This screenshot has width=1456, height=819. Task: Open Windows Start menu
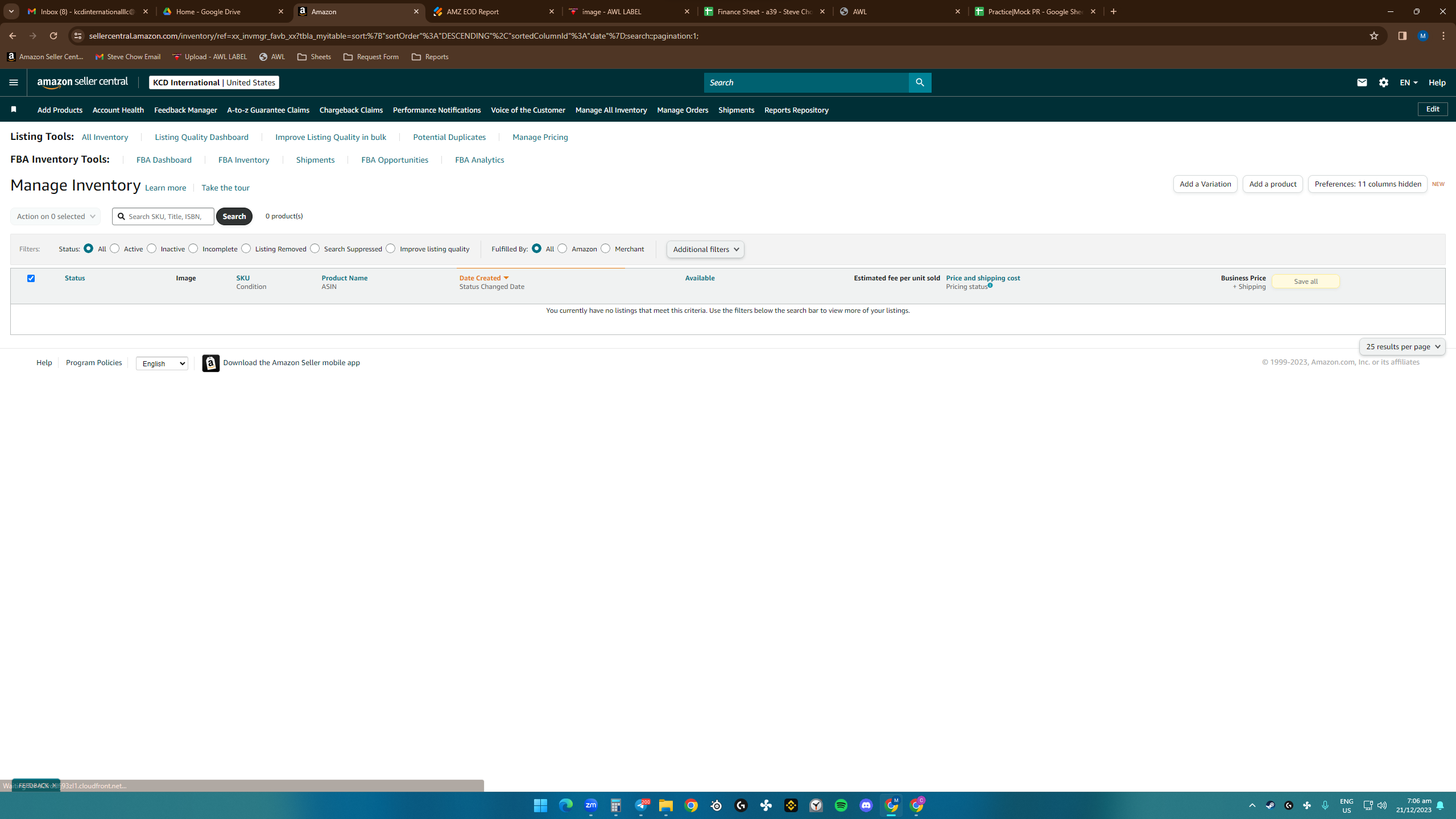pos(540,805)
